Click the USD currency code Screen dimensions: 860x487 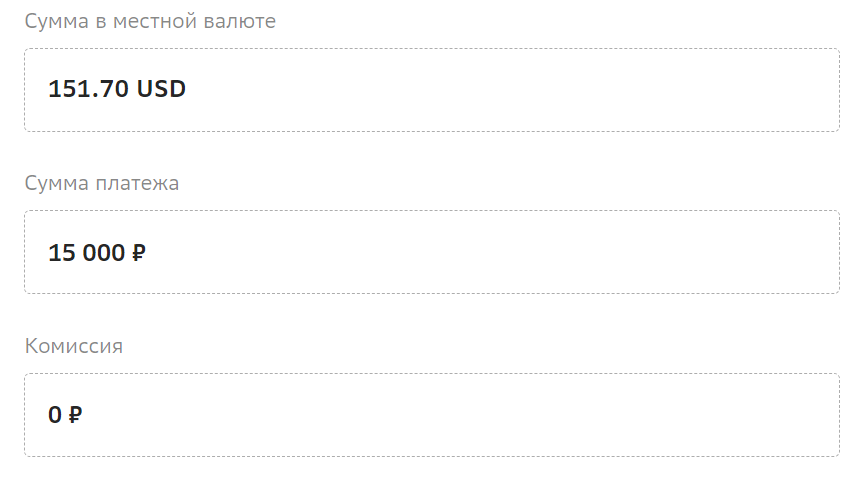[x=161, y=89]
